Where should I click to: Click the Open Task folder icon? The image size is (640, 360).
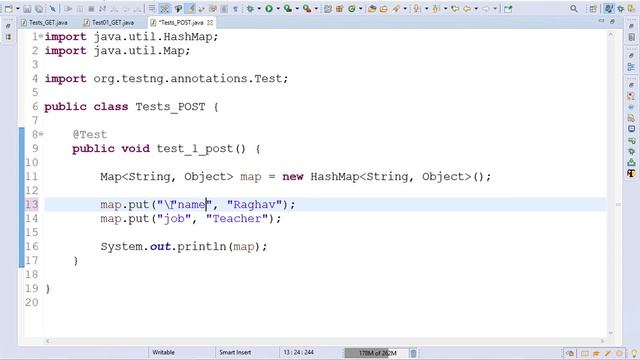383,9
